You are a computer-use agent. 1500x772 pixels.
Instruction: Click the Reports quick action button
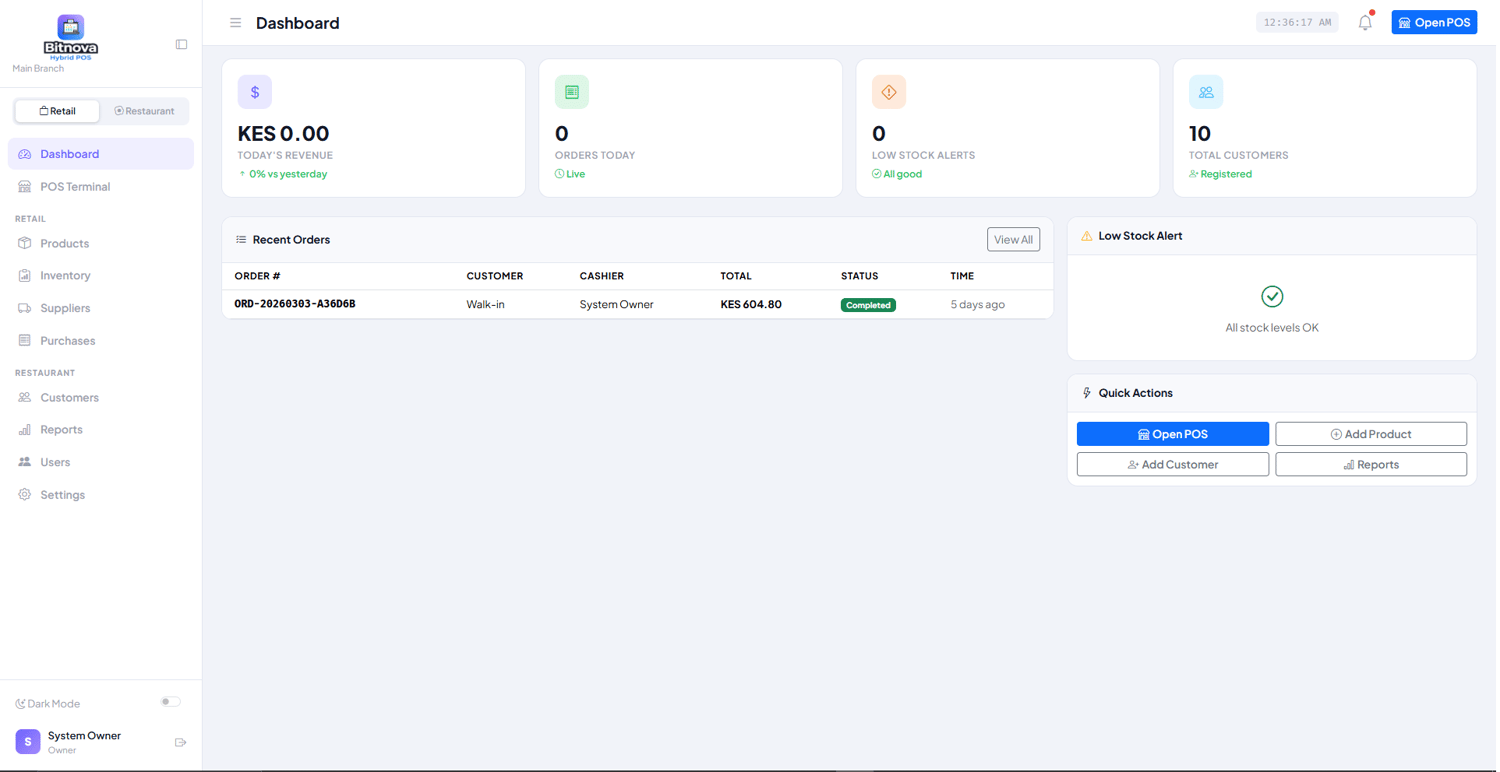click(x=1371, y=465)
